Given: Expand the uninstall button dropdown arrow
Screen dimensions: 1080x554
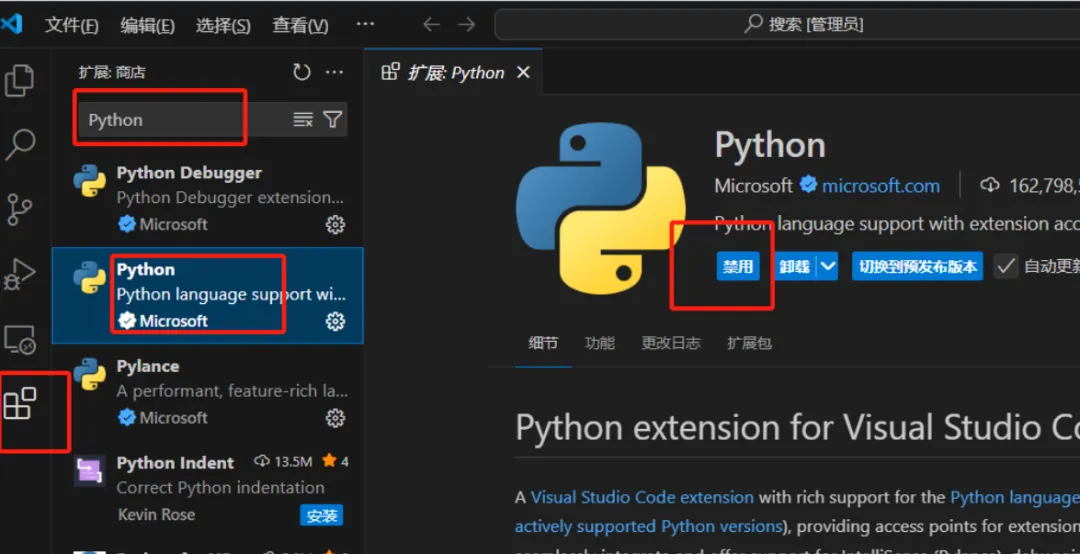Looking at the screenshot, I should (827, 267).
